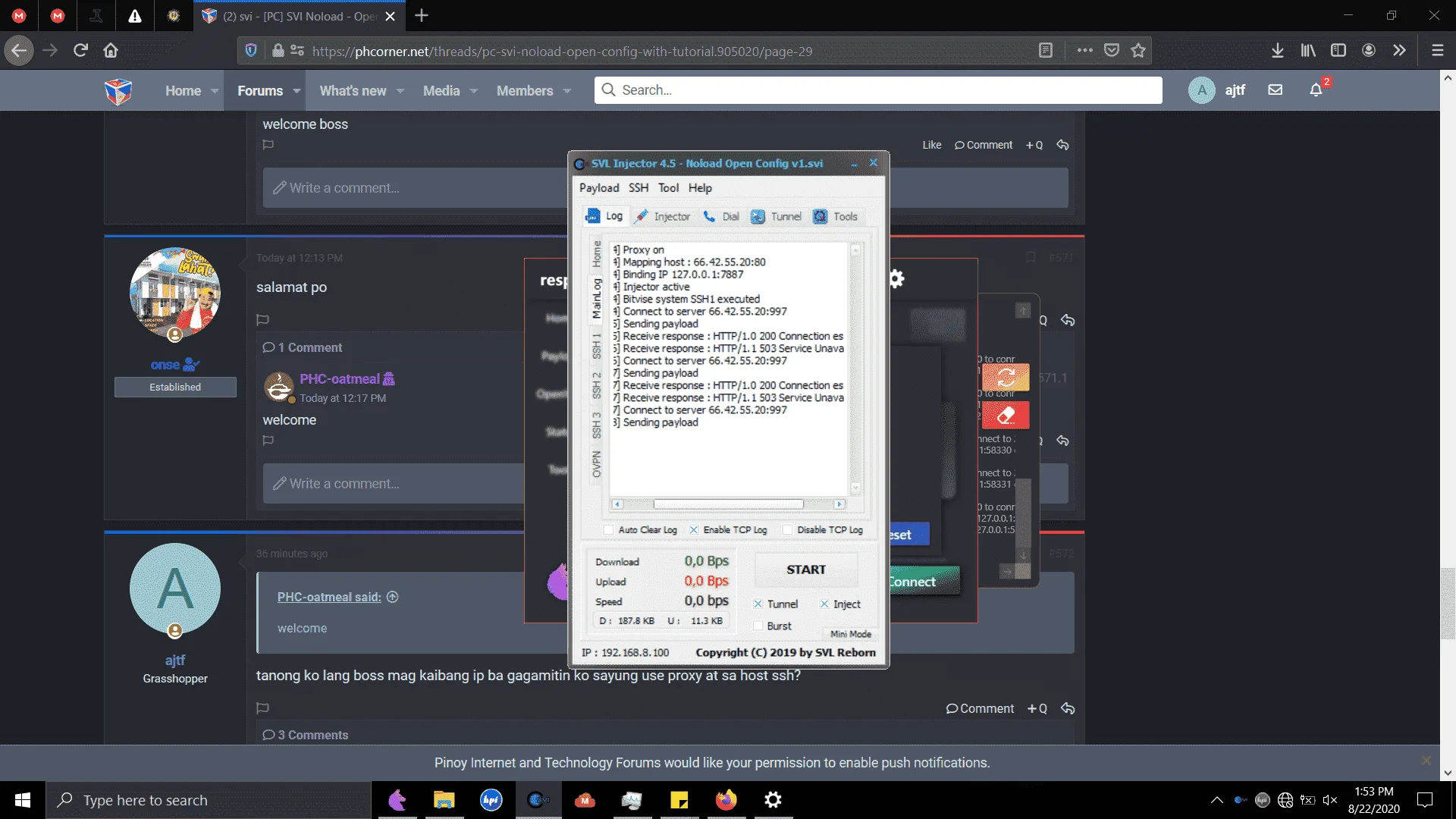Open inbox envelope icon
1456x819 pixels.
click(1276, 90)
